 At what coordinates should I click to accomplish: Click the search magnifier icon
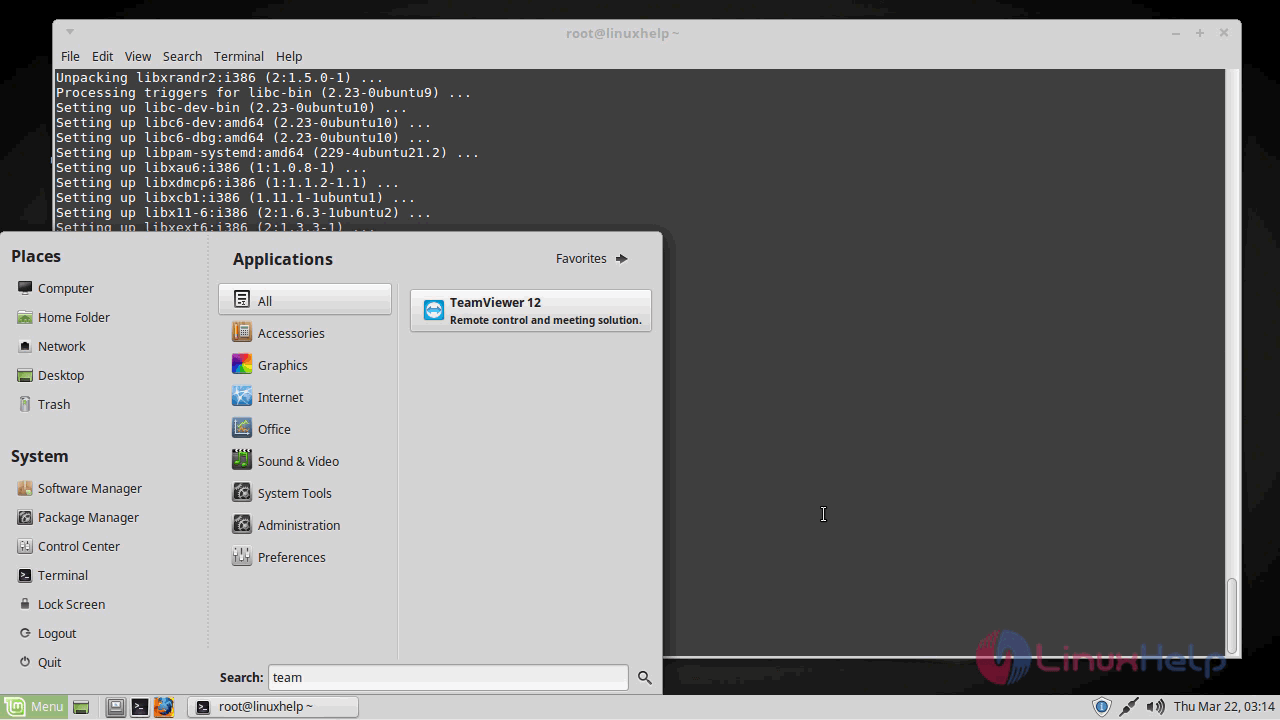point(645,678)
